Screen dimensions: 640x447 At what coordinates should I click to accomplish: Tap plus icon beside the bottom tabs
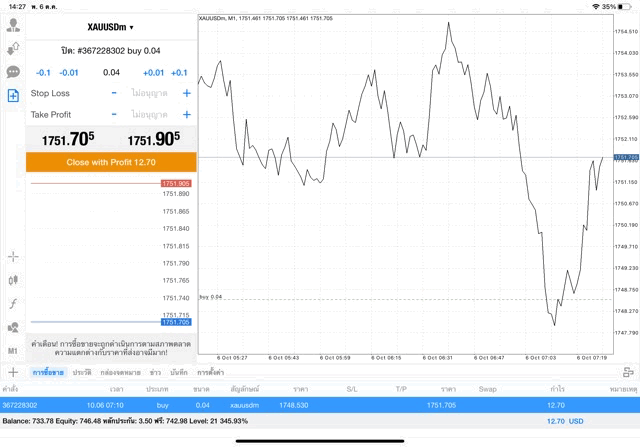point(13,372)
